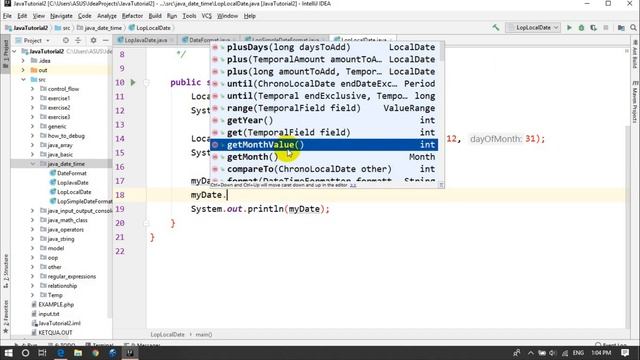Open File Explorer from taskbar
This screenshot has width=640, height=360.
click(78, 353)
